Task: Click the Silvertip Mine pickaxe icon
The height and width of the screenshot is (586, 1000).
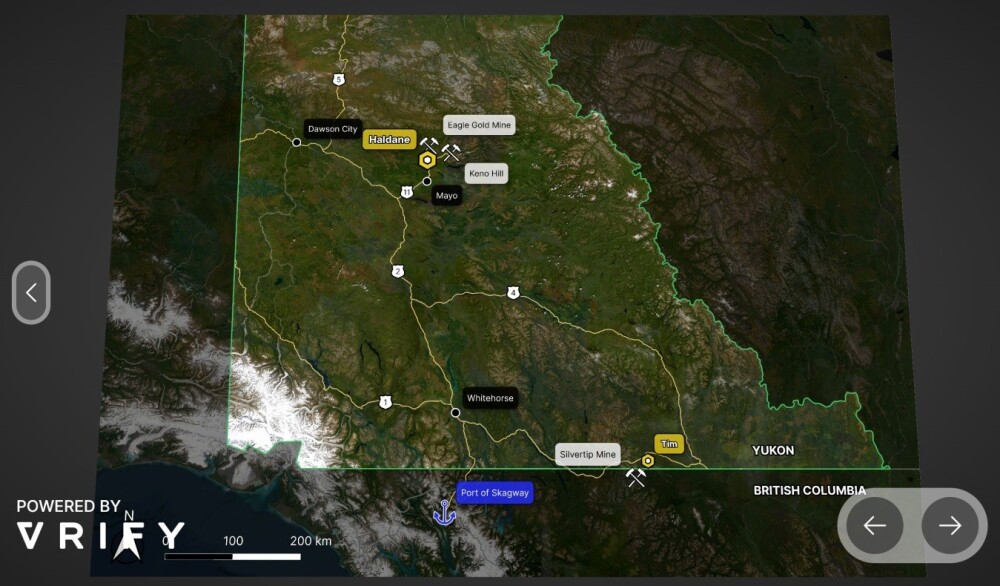Action: [635, 477]
